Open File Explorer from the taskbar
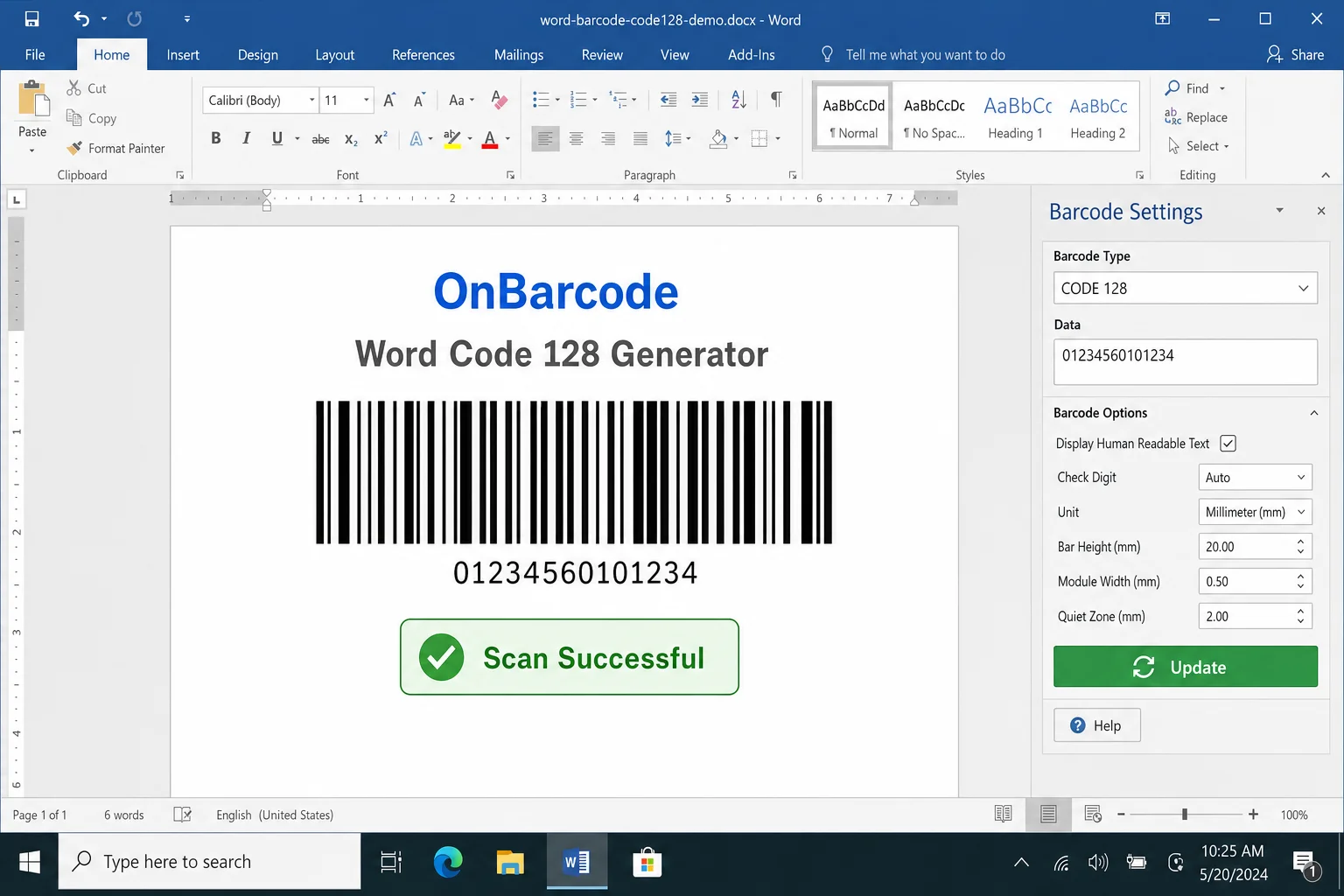1344x896 pixels. [x=510, y=863]
